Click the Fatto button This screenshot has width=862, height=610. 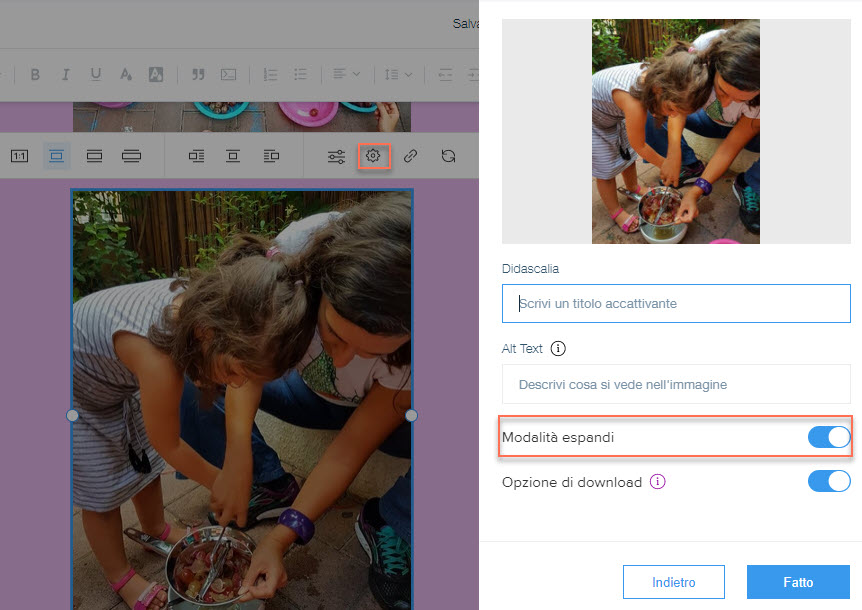[798, 582]
